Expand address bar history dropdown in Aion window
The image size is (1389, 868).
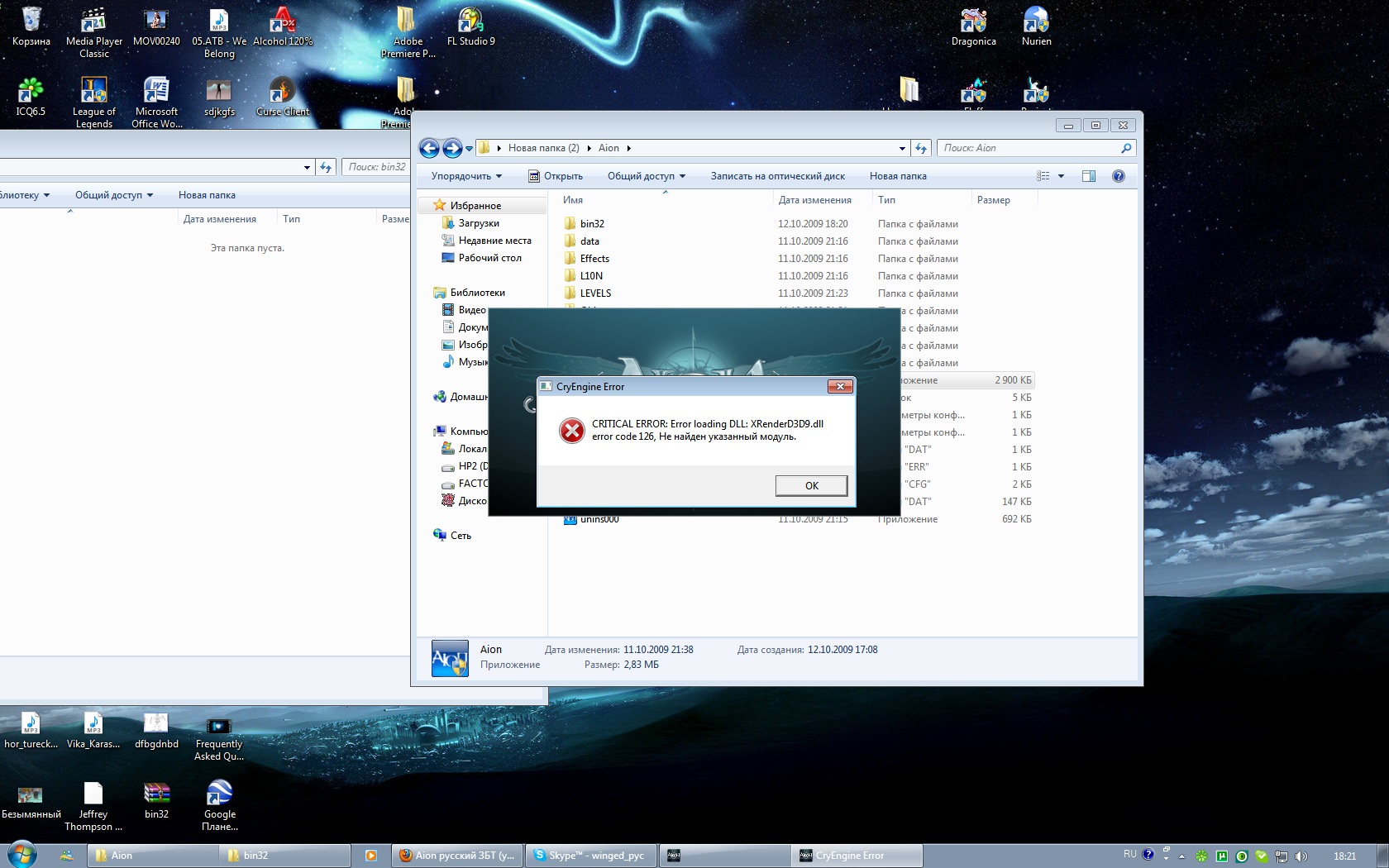click(902, 149)
